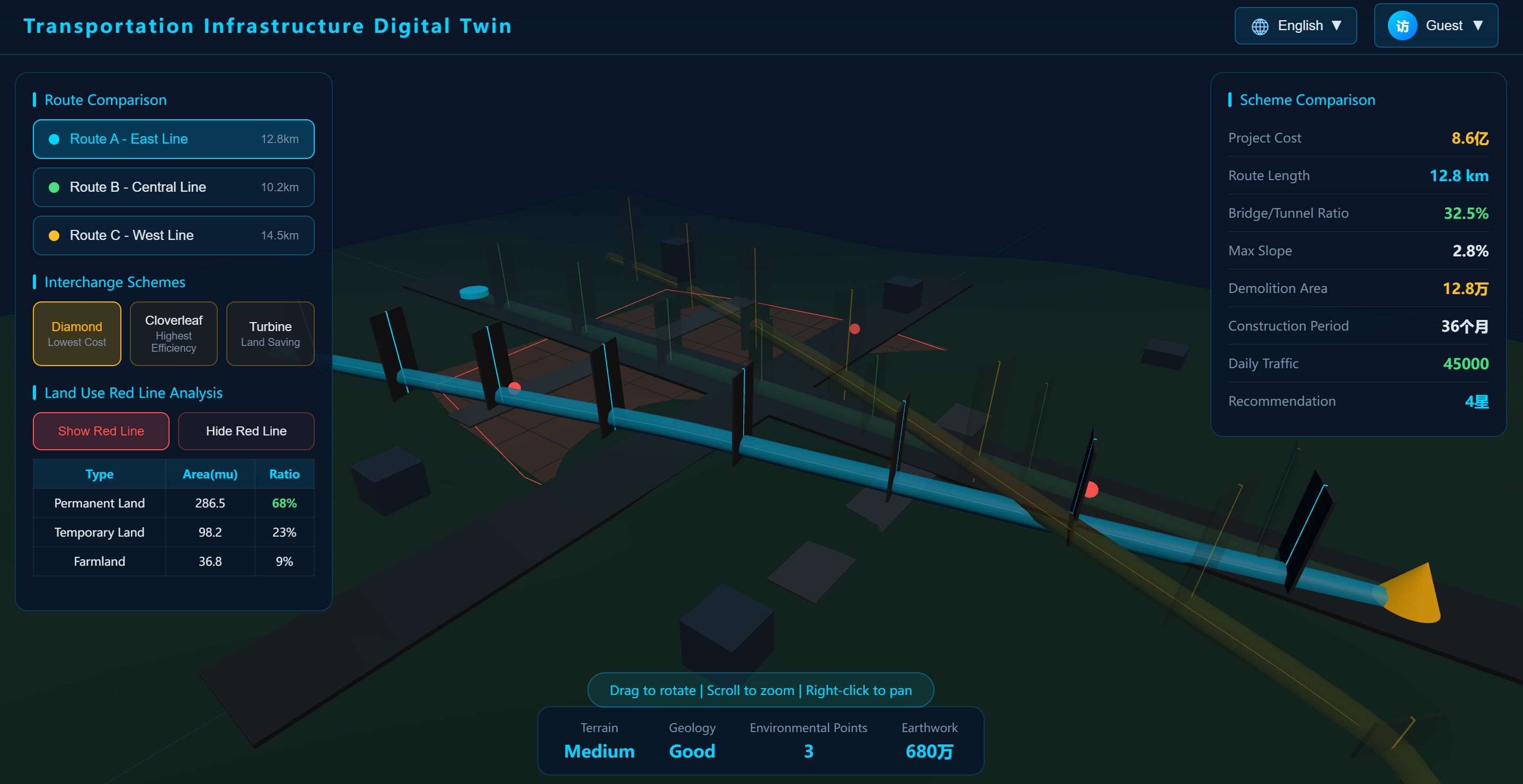Click Route C yellow dot indicator
Viewport: 1523px width, 784px height.
54,236
